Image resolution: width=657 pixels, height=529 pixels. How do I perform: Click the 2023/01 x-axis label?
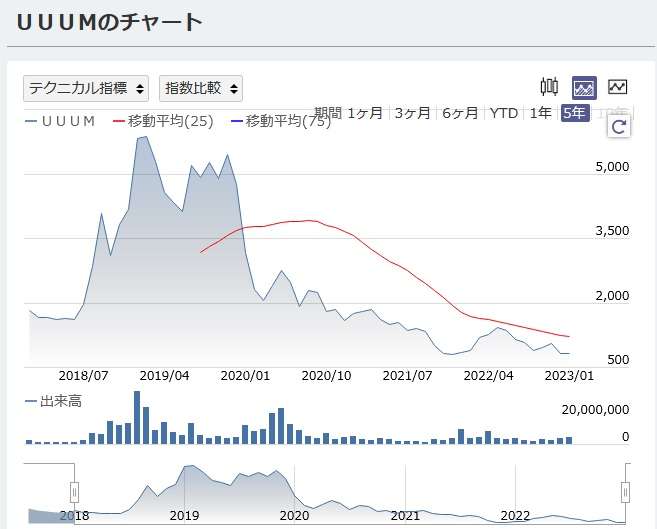569,376
